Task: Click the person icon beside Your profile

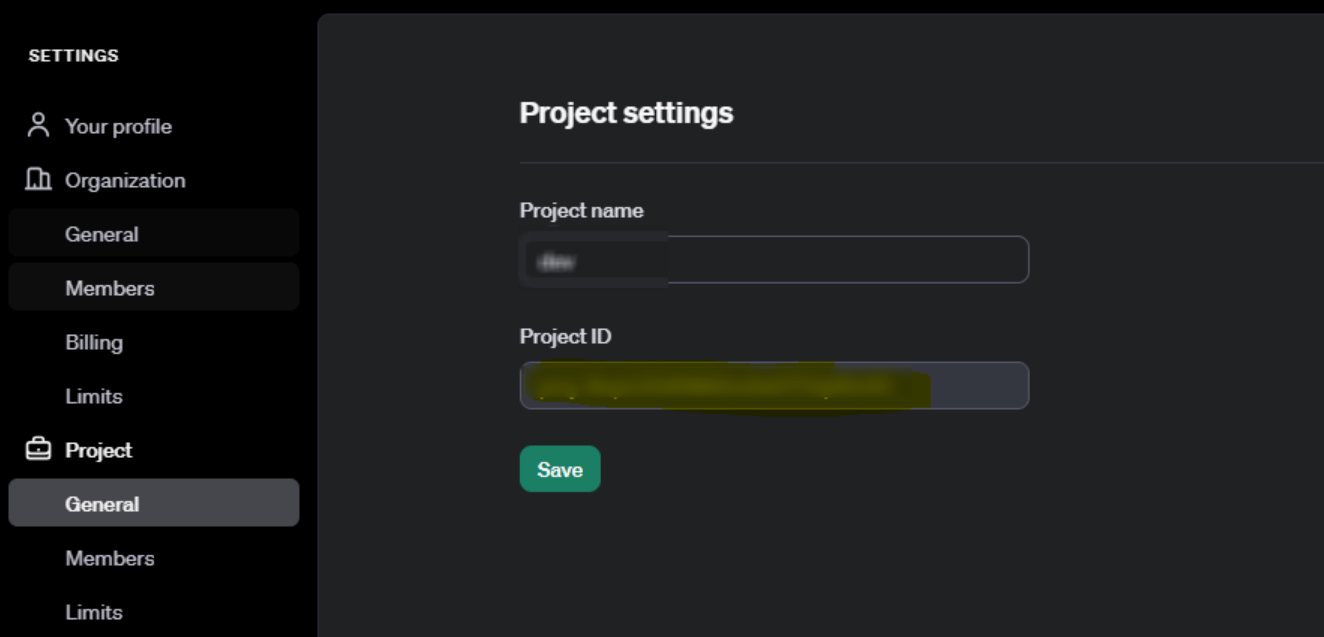Action: (38, 125)
